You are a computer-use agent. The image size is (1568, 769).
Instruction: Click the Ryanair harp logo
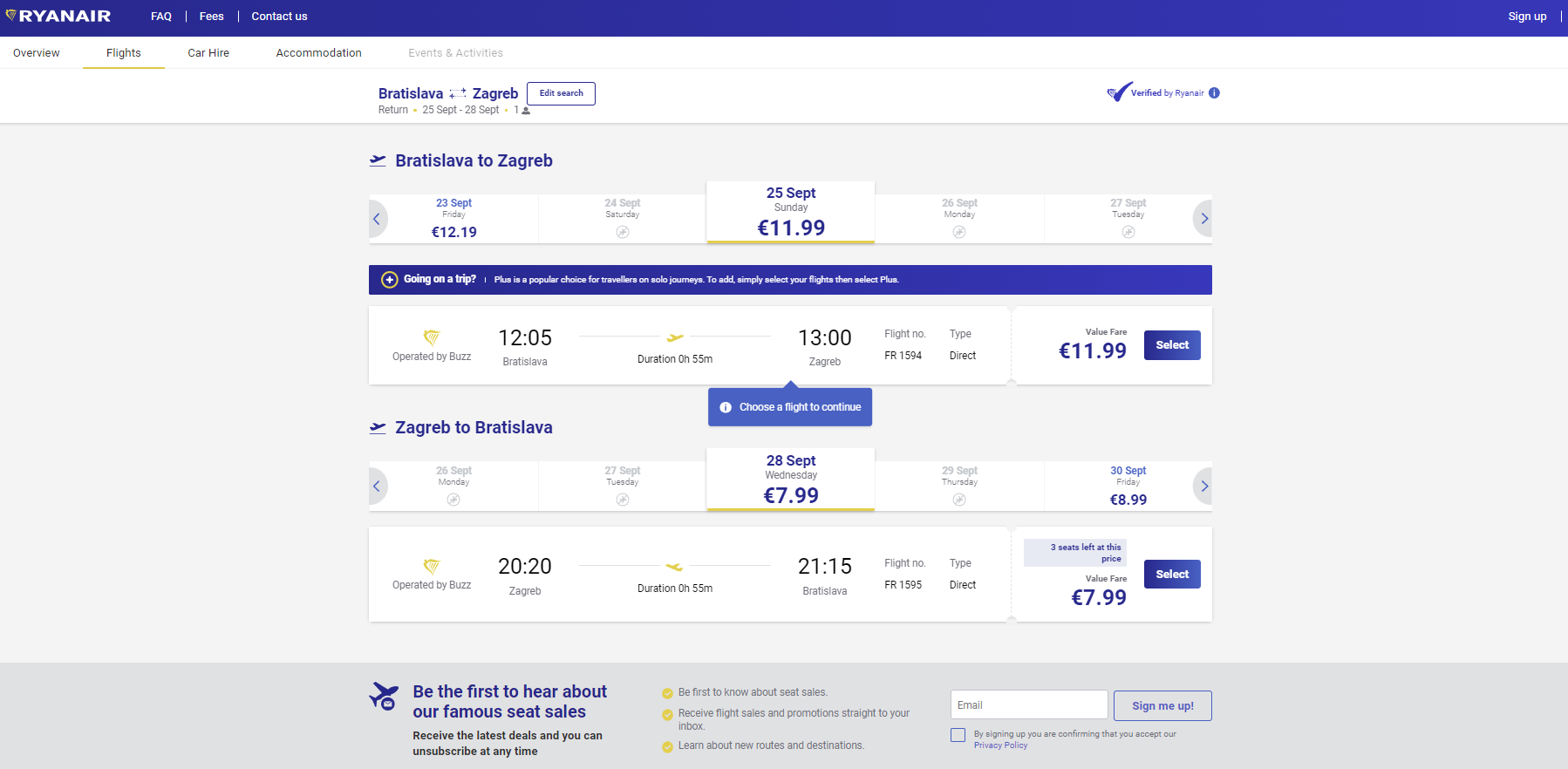(11, 16)
